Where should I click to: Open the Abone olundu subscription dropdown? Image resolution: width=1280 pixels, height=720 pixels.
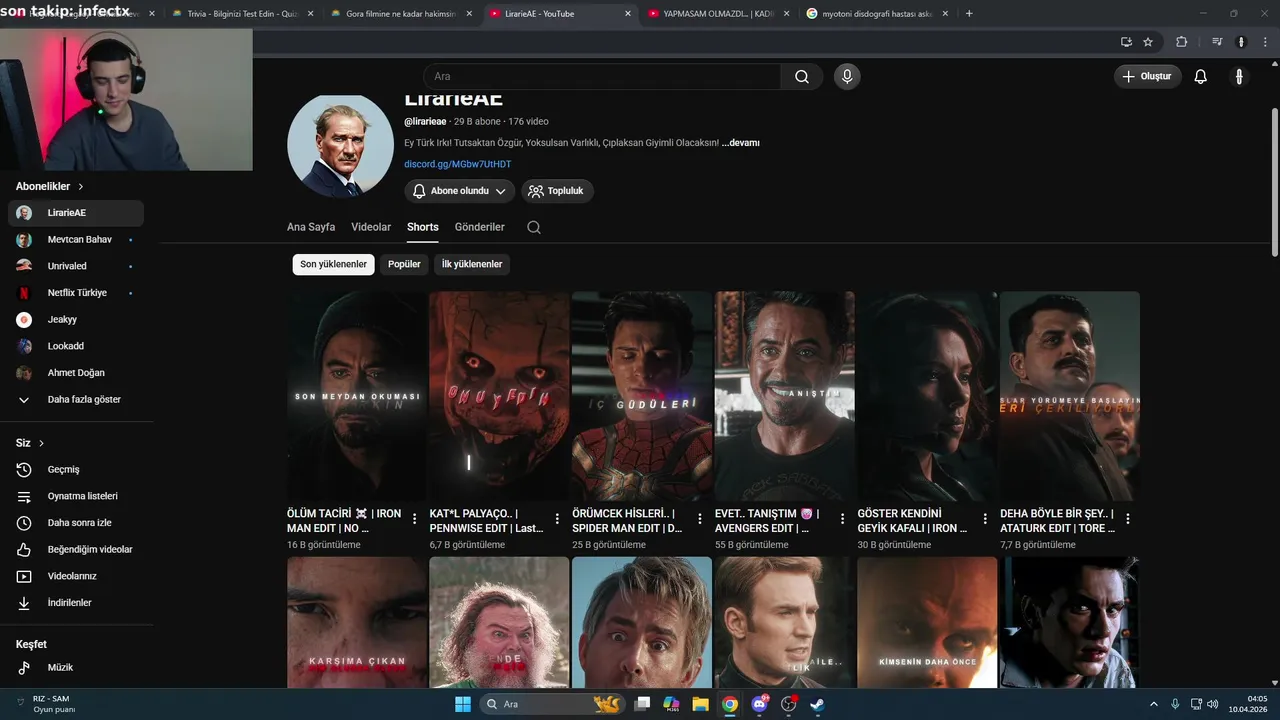click(x=460, y=191)
